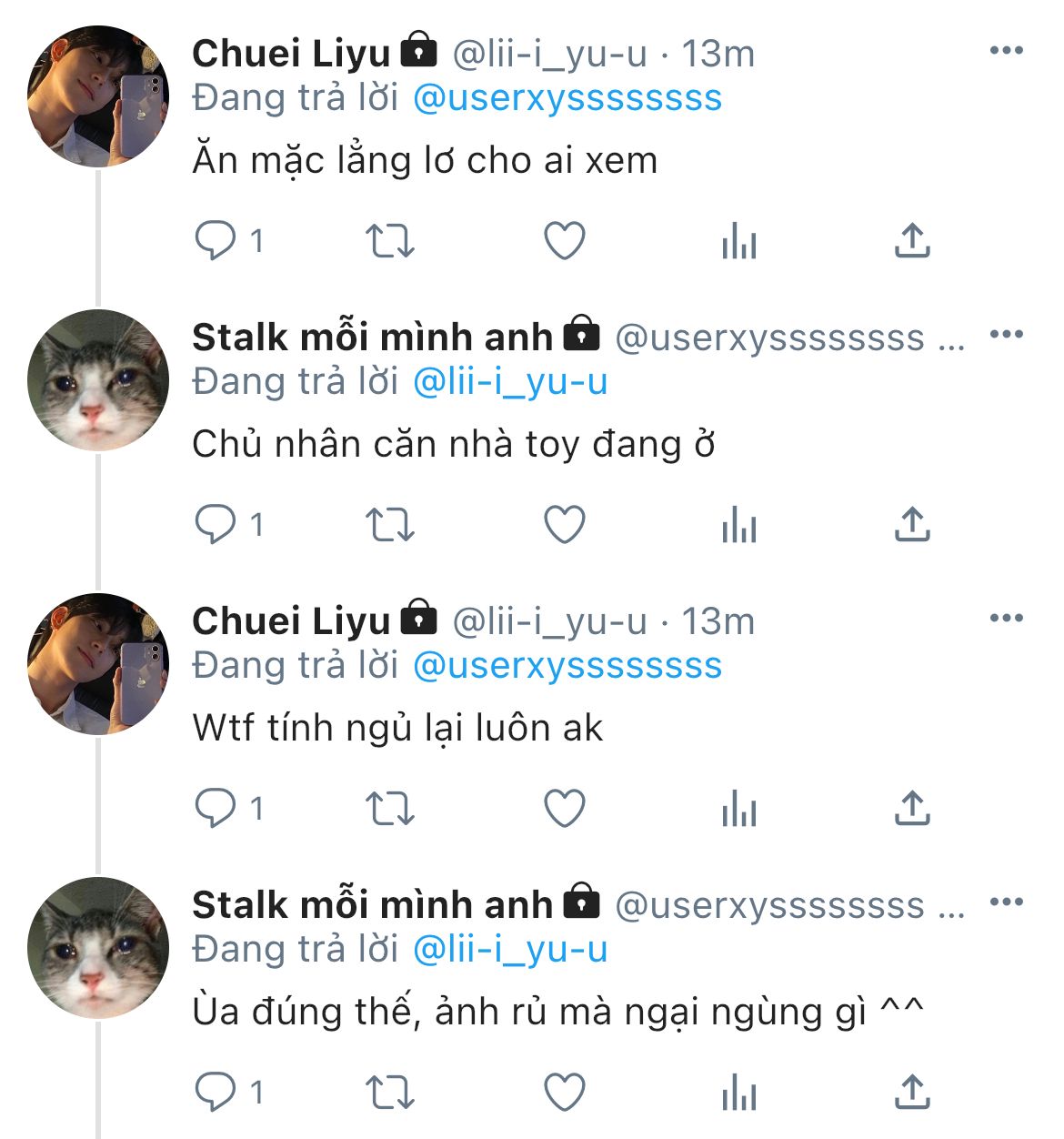View analytics of "Chủ nhân căn nhà" tweet
This screenshot has height=1139, width=1064.
(738, 525)
